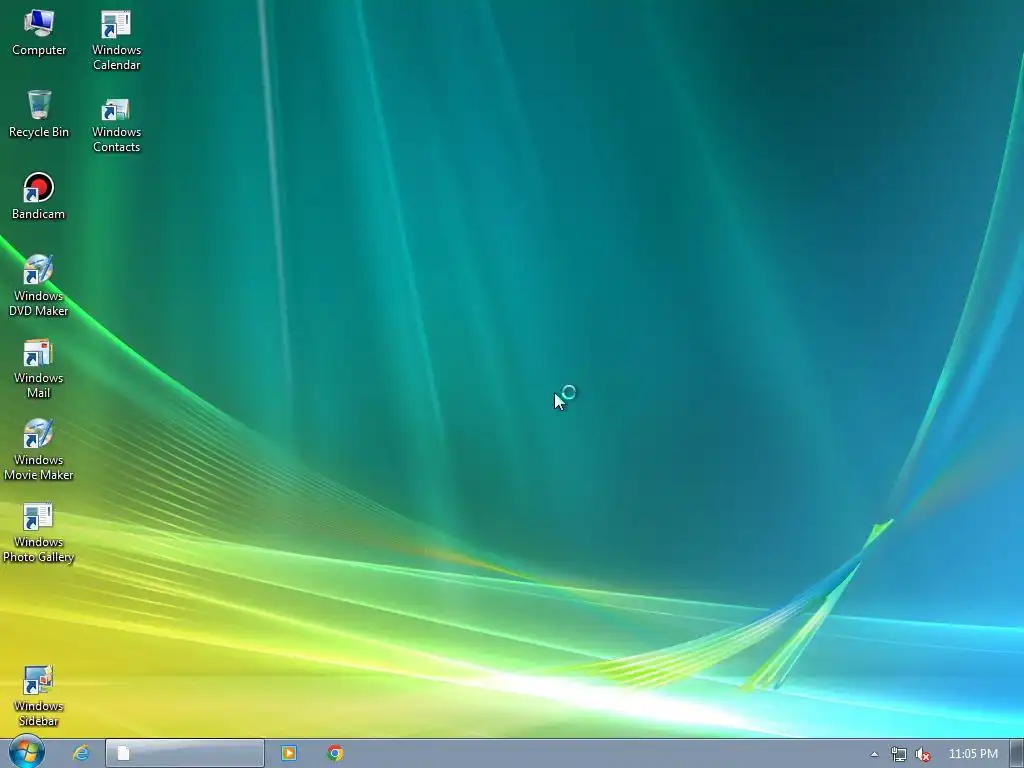Select the Windows Photo Gallery shortcut
This screenshot has height=768, width=1024.
(x=39, y=532)
